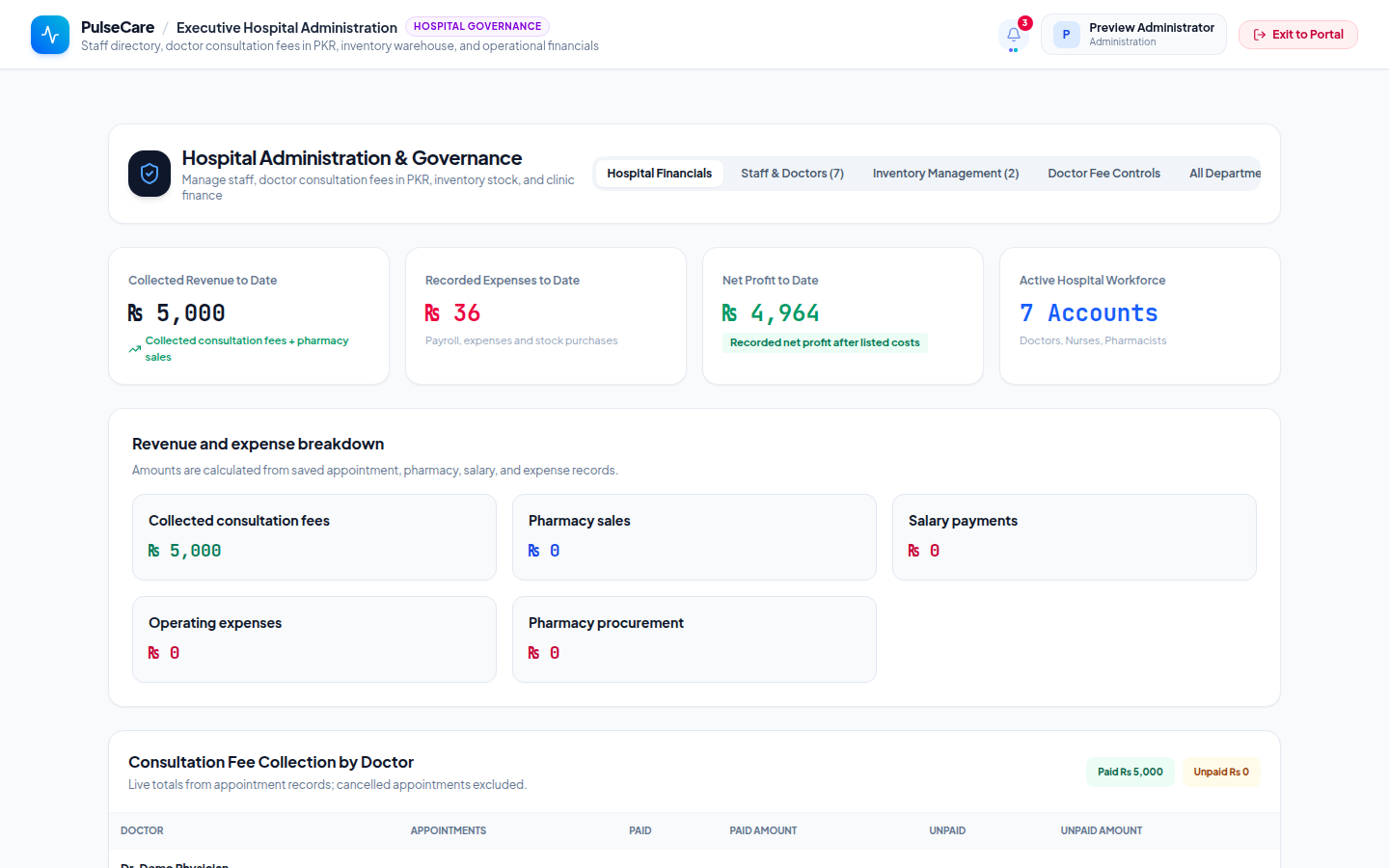Open the Active Hospital Workforce card
Image resolution: width=1389 pixels, height=868 pixels.
point(1140,316)
